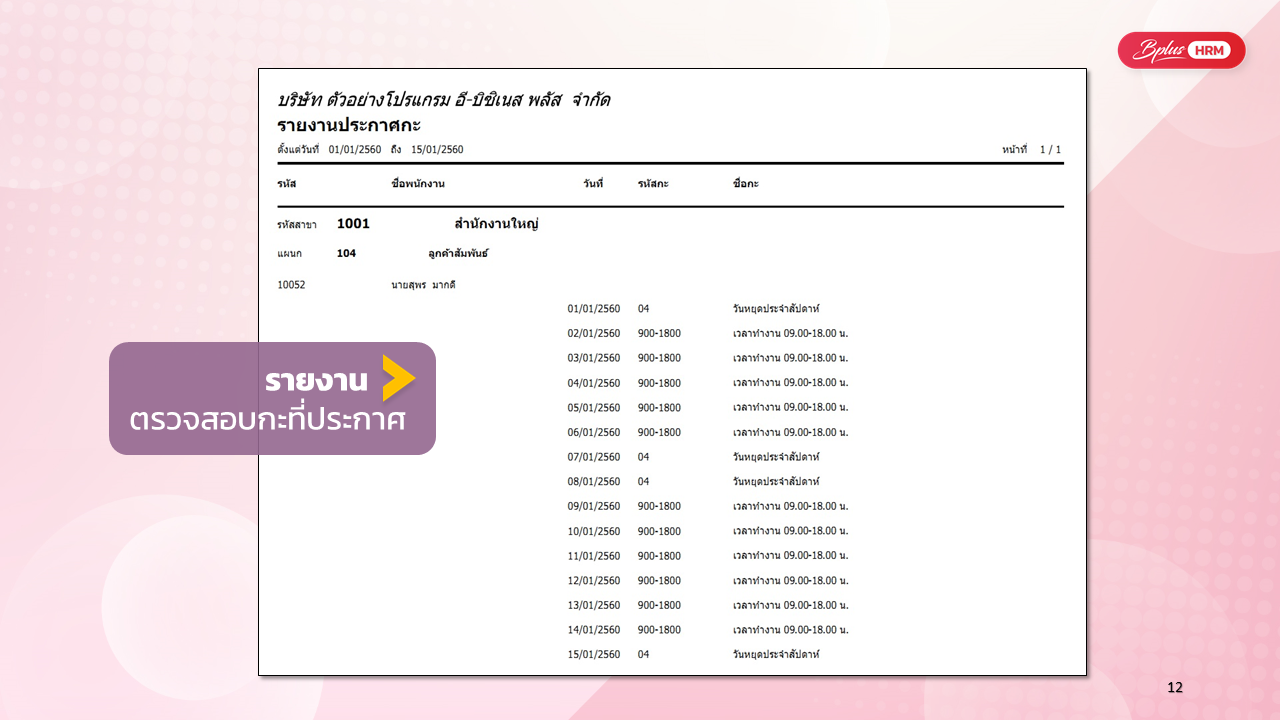The height and width of the screenshot is (720, 1280).
Task: Click เวลาทำงาน 09.00-18.00 น. on 09/01/2560 row
Action: click(790, 506)
